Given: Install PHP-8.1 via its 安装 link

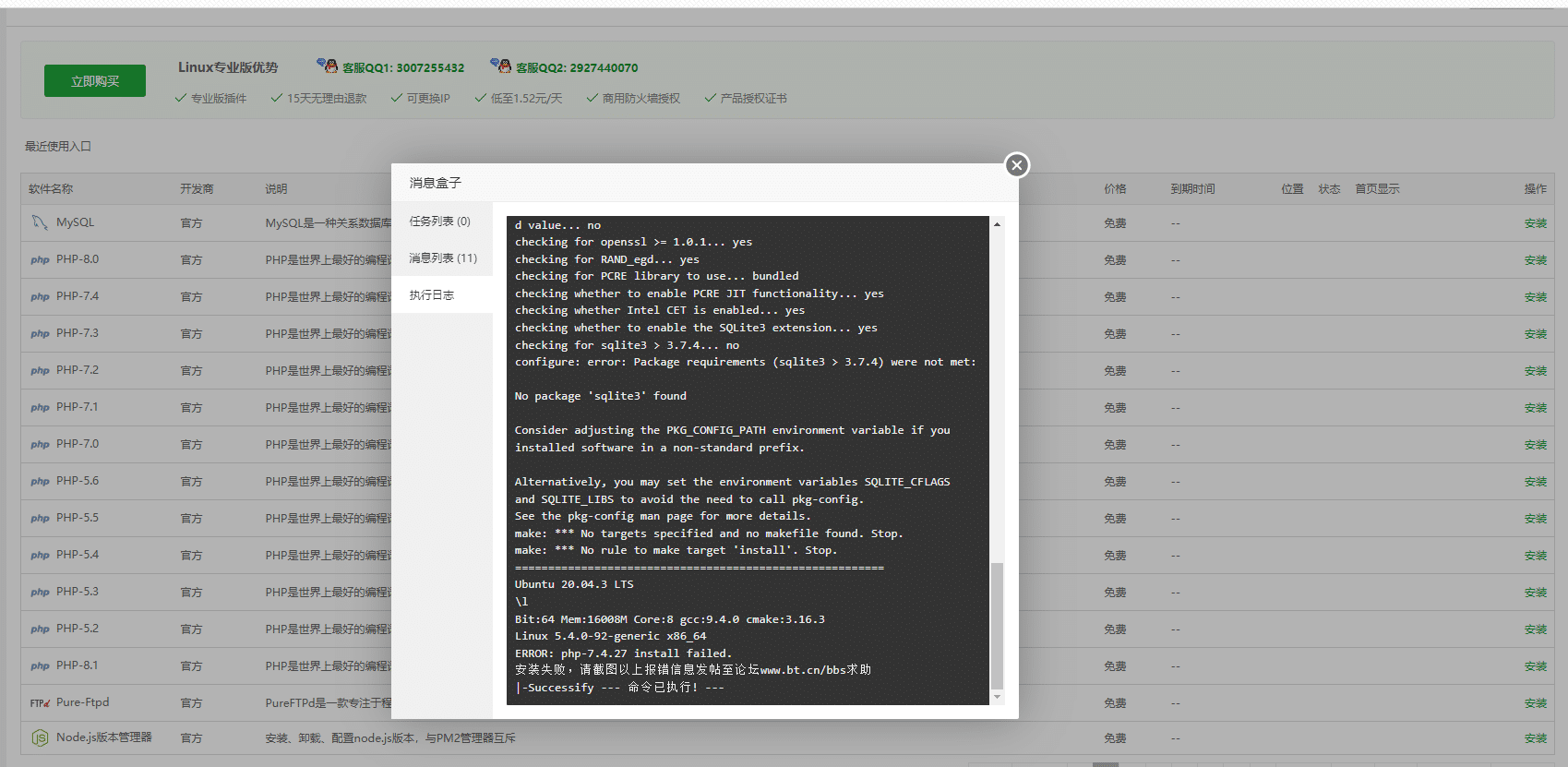Looking at the screenshot, I should point(1536,666).
